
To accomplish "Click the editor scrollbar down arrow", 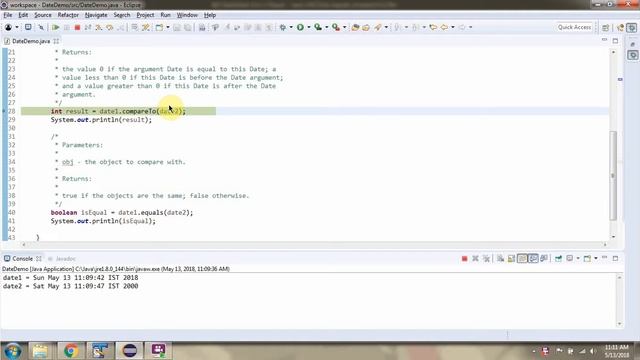I will click(x=613, y=237).
